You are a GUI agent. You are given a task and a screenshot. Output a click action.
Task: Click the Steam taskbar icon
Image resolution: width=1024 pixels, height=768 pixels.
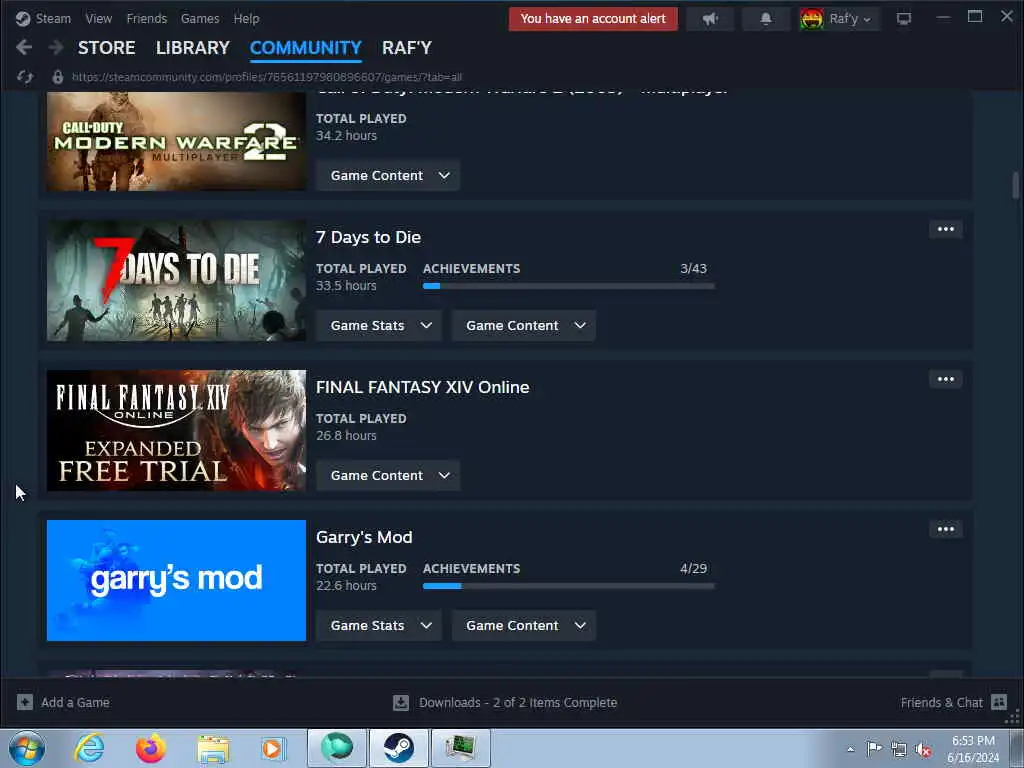398,748
